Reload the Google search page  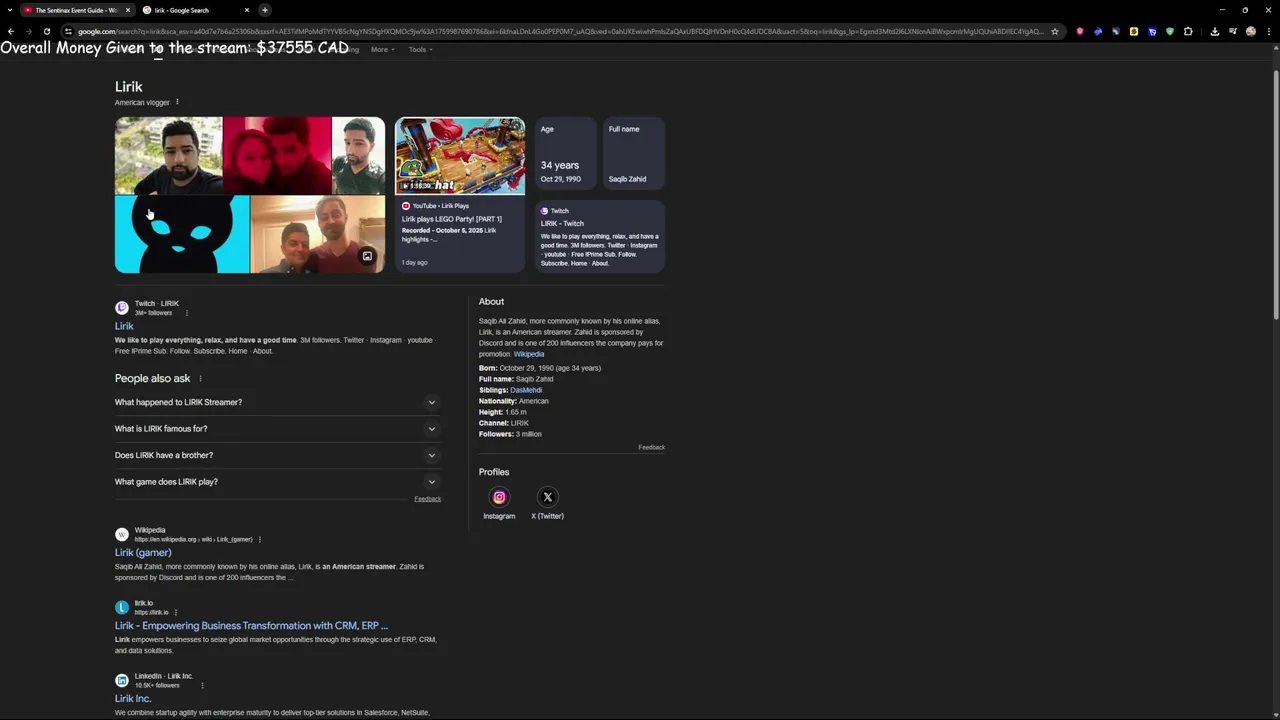pos(46,31)
